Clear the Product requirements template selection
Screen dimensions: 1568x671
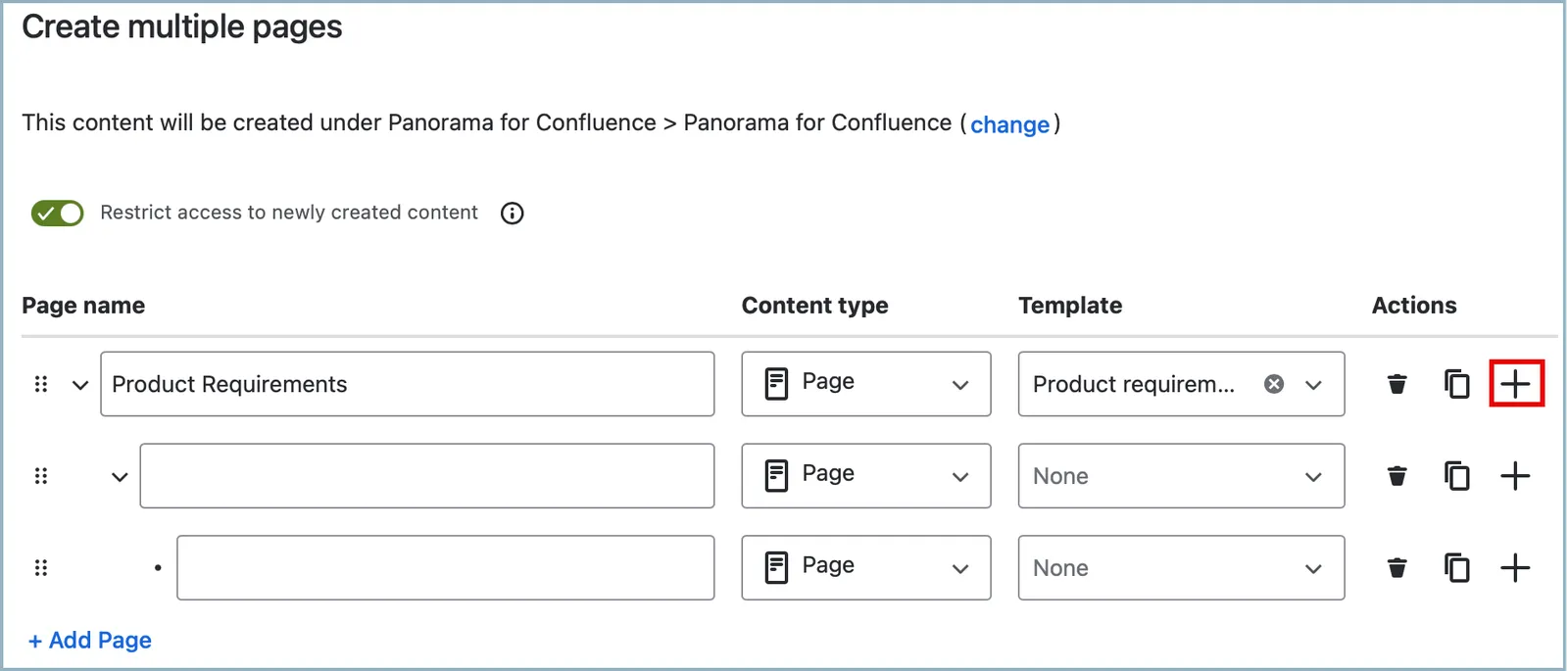[x=1274, y=384]
